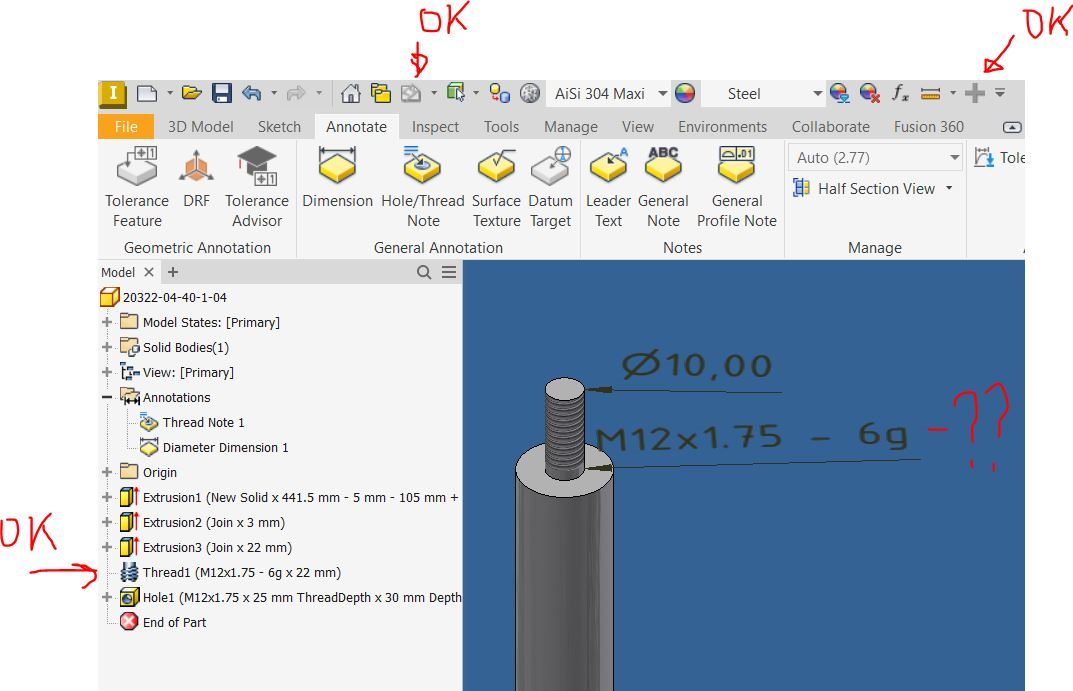The image size is (1073, 691).
Task: Switch to the Inspect tab
Action: (435, 127)
